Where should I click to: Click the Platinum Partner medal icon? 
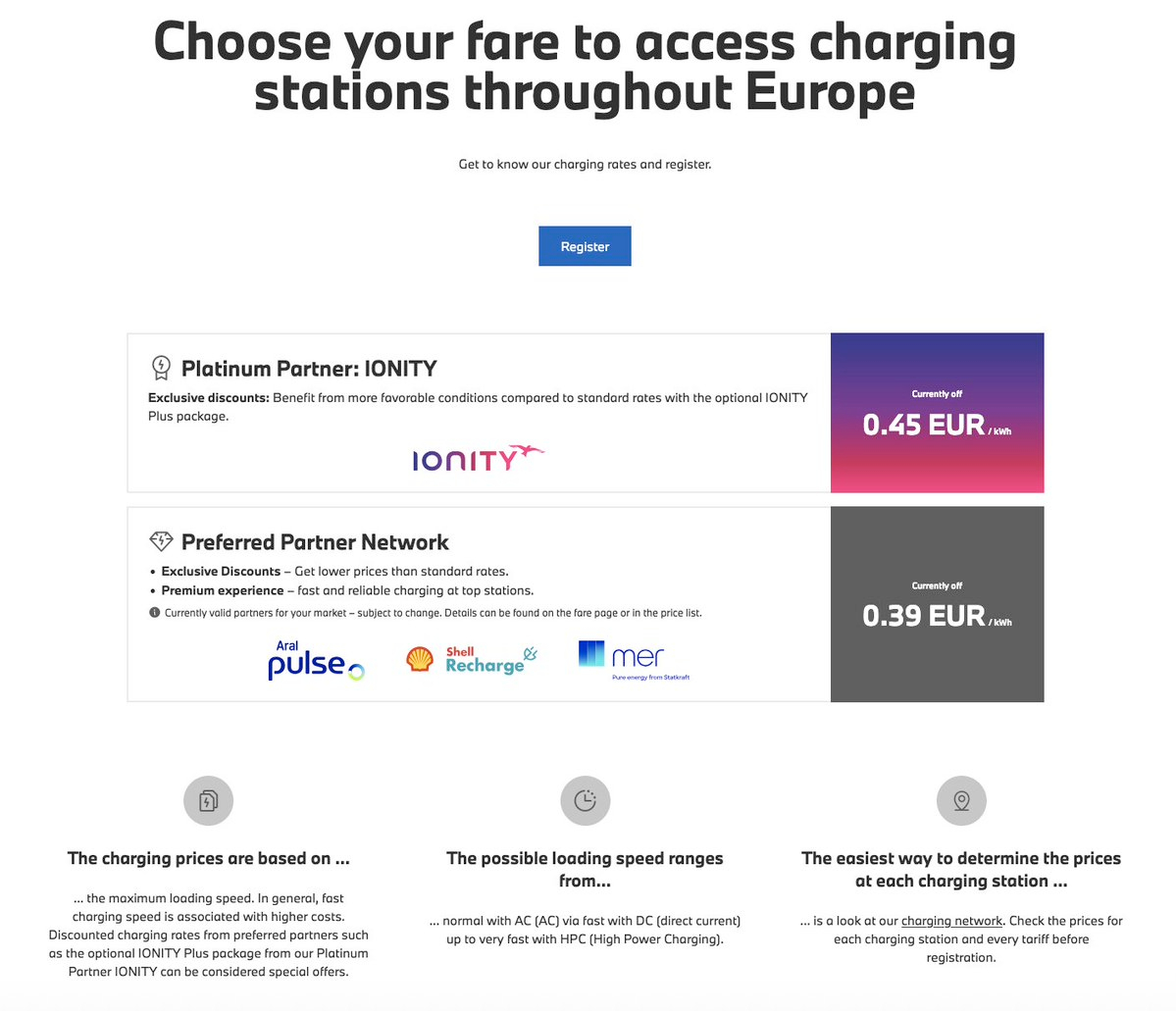pyautogui.click(x=160, y=369)
